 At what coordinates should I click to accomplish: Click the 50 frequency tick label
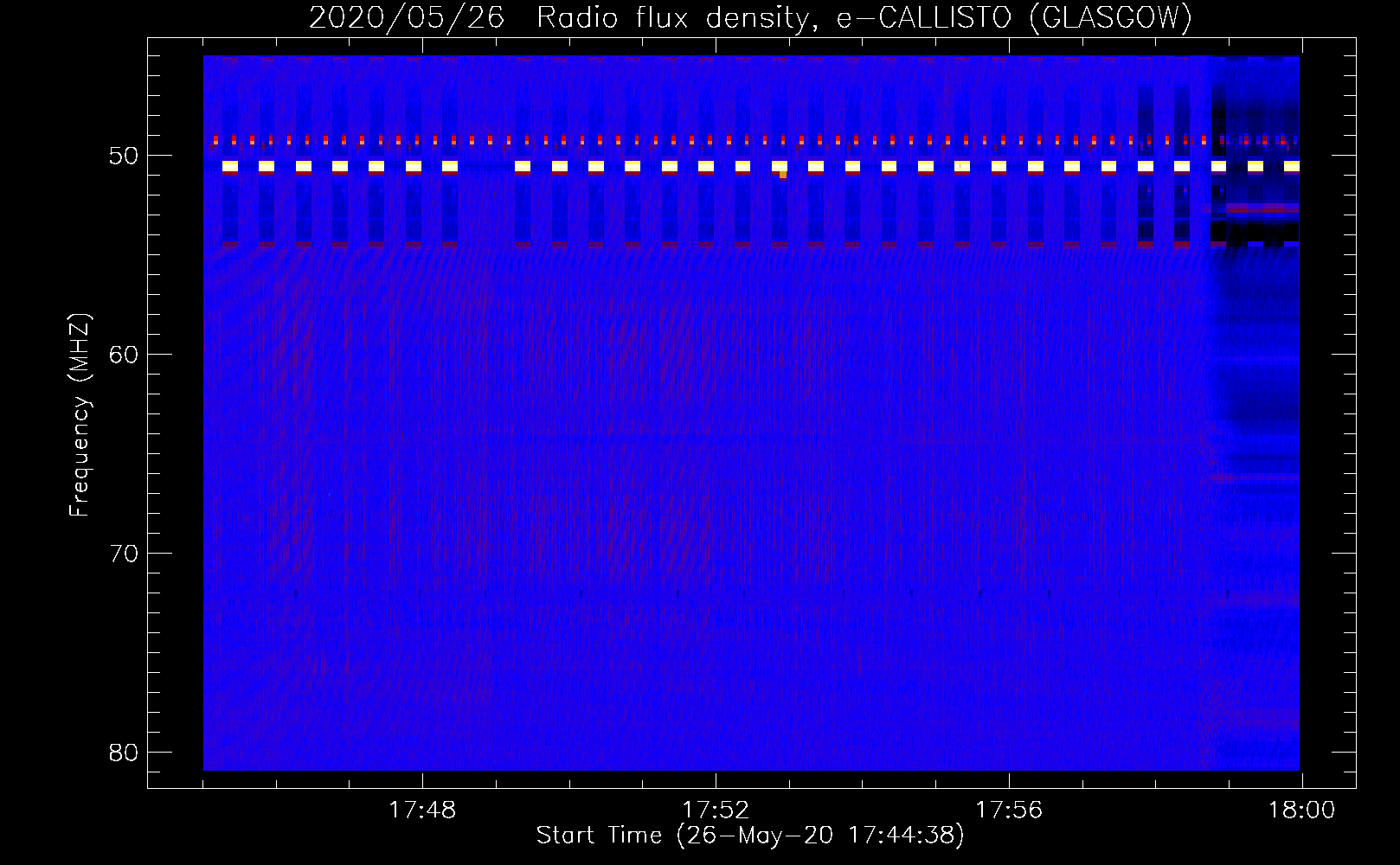click(124, 156)
